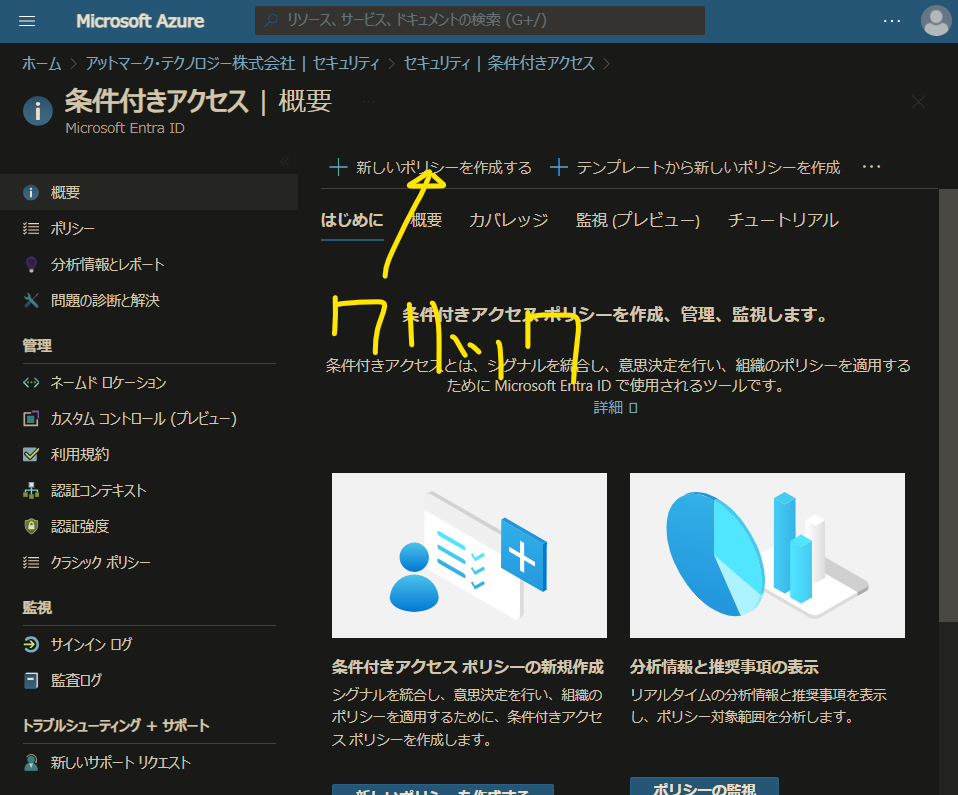Click the 利用規約 checkmark icon
958x795 pixels.
click(x=31, y=455)
